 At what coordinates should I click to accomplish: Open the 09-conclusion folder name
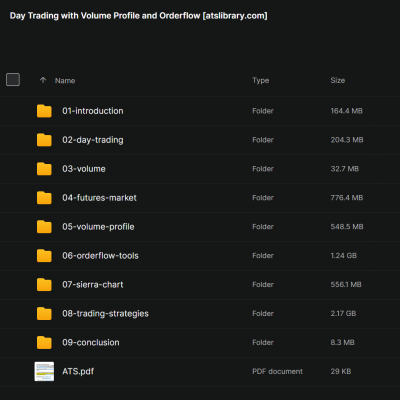pyautogui.click(x=91, y=343)
